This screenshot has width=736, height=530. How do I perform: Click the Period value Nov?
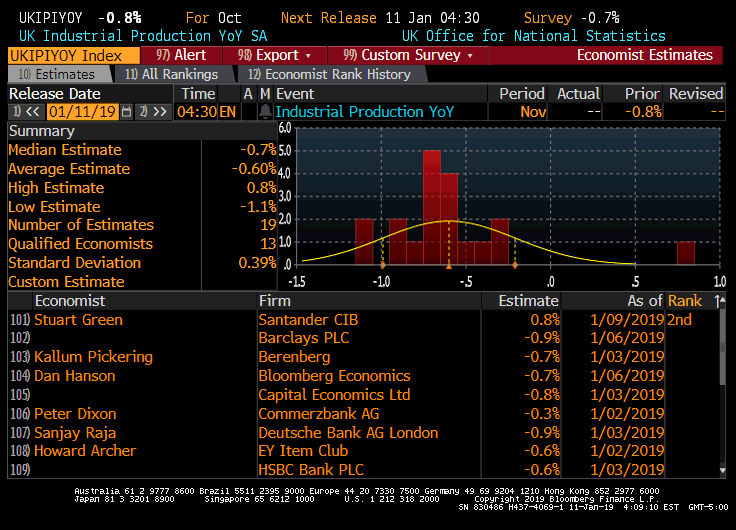(x=533, y=112)
